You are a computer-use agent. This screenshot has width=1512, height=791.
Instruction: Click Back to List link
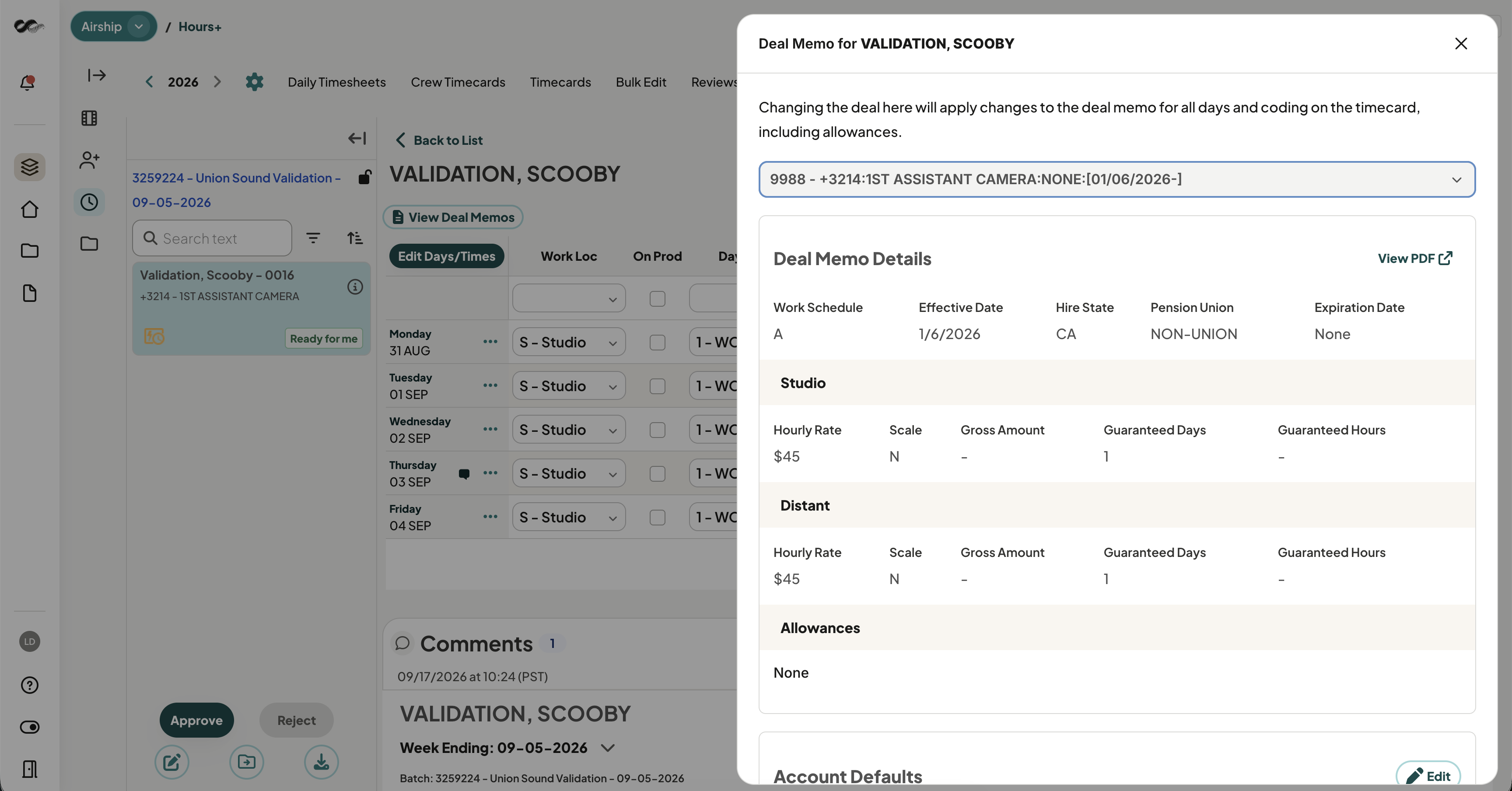[440, 140]
